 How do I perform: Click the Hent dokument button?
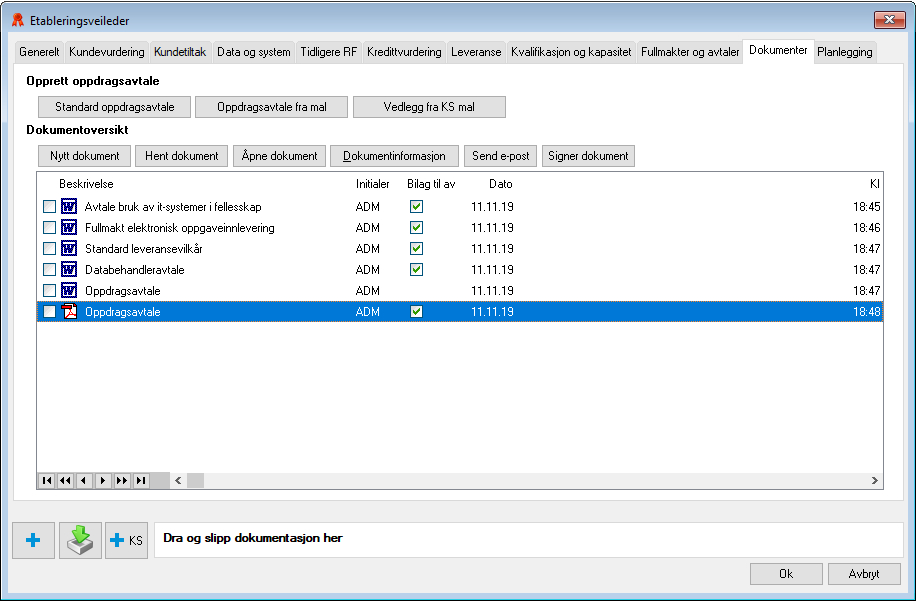tap(182, 156)
